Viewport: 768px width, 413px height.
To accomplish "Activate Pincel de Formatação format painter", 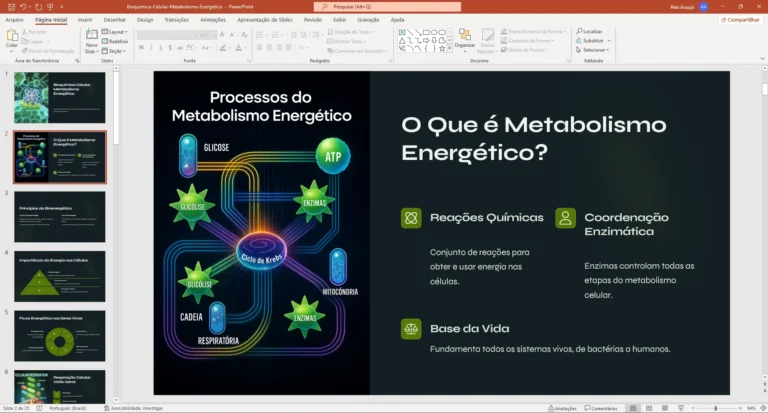I will click(48, 50).
